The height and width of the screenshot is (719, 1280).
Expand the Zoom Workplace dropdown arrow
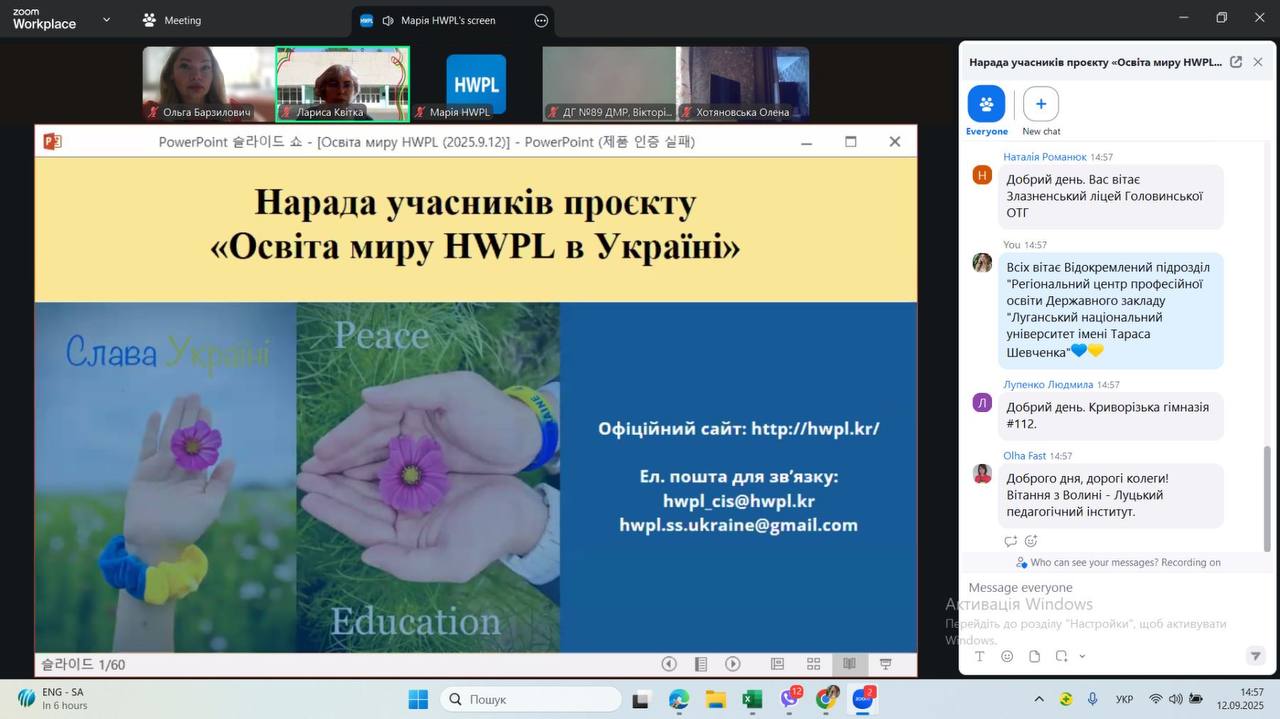tap(106, 19)
